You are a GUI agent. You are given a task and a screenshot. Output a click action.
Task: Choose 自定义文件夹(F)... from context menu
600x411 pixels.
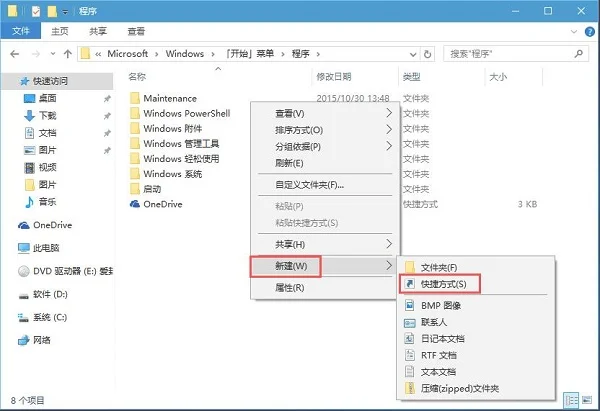[325, 185]
